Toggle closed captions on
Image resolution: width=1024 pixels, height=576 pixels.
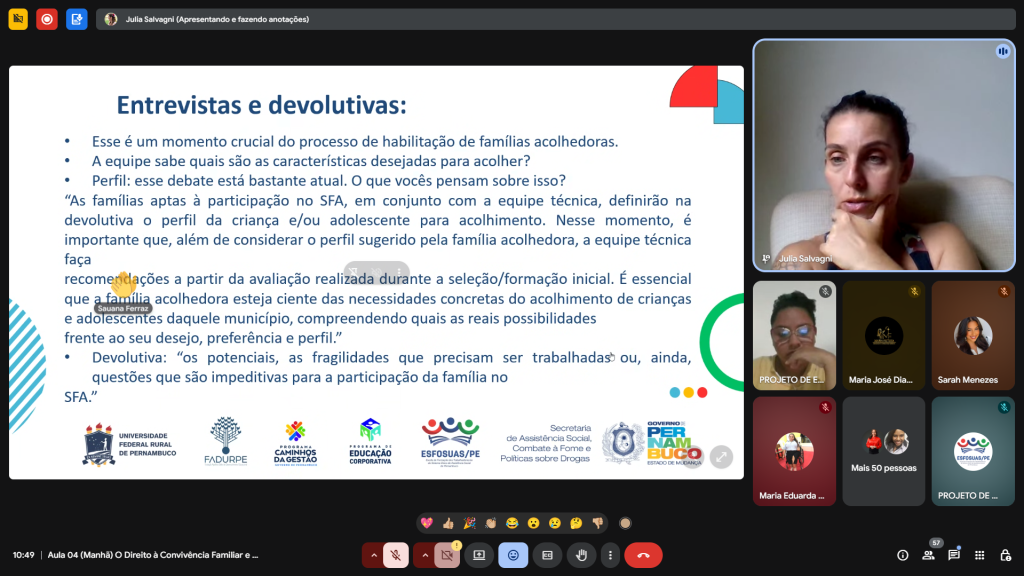click(x=547, y=555)
